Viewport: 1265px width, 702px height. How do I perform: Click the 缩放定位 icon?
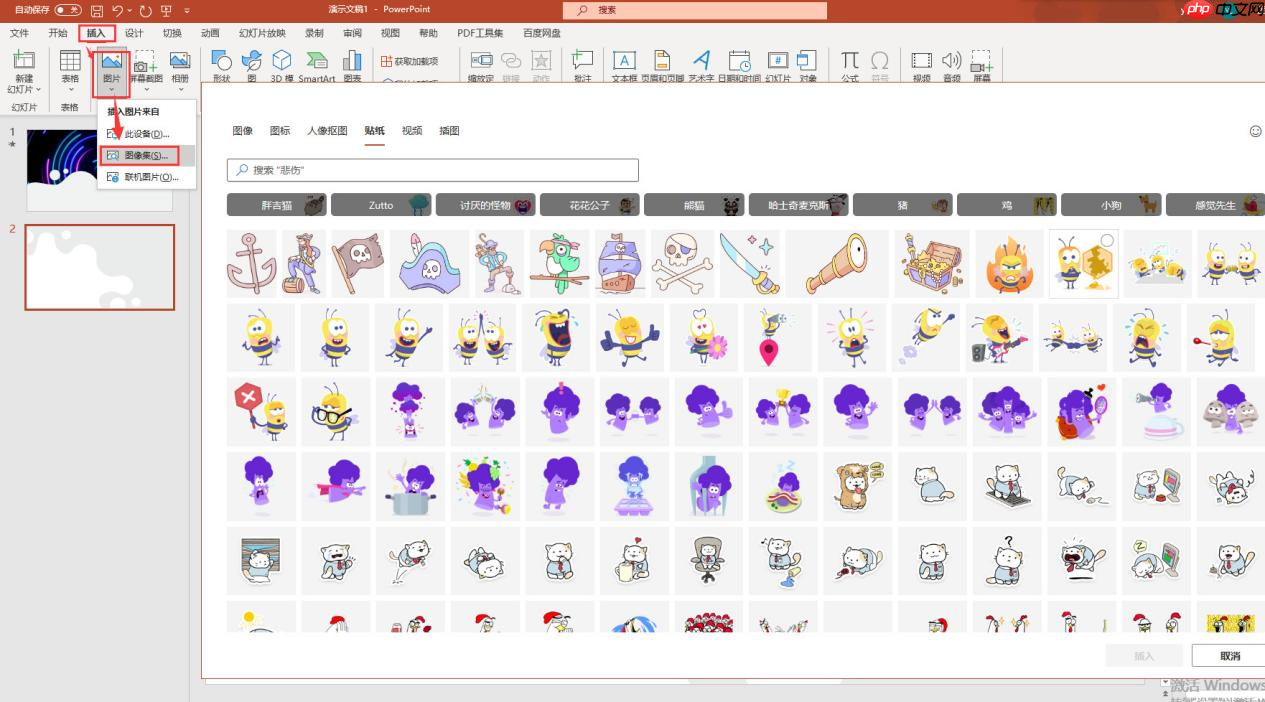click(x=481, y=60)
